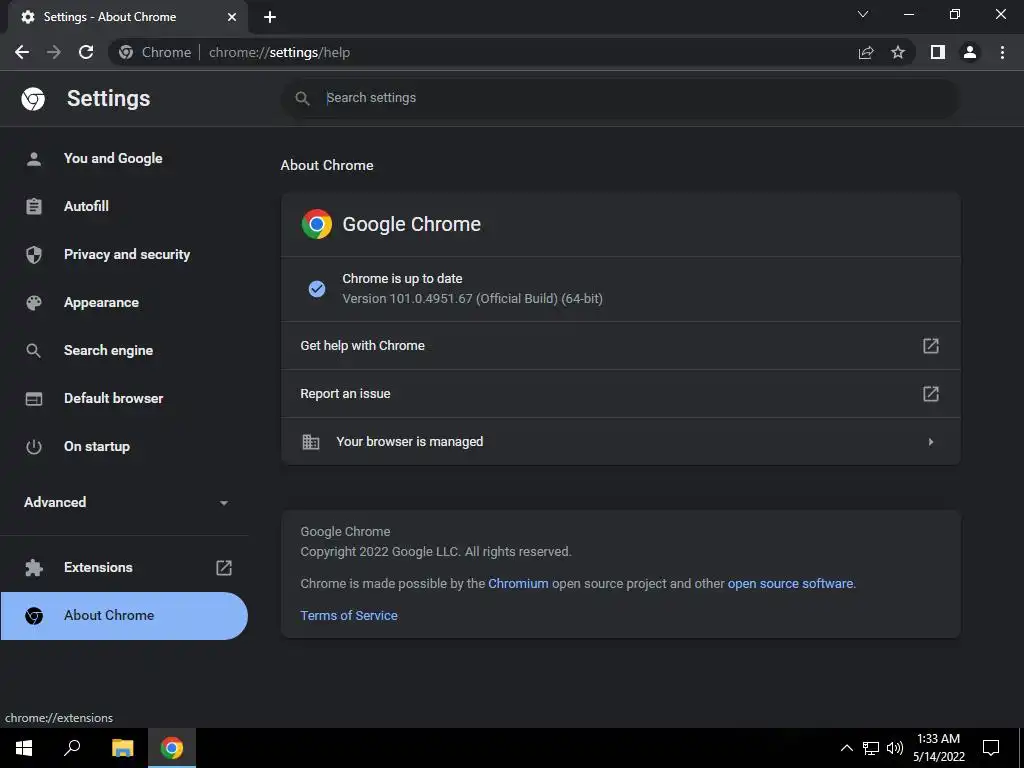Focus the Search settings field
The height and width of the screenshot is (768, 1024).
point(620,98)
